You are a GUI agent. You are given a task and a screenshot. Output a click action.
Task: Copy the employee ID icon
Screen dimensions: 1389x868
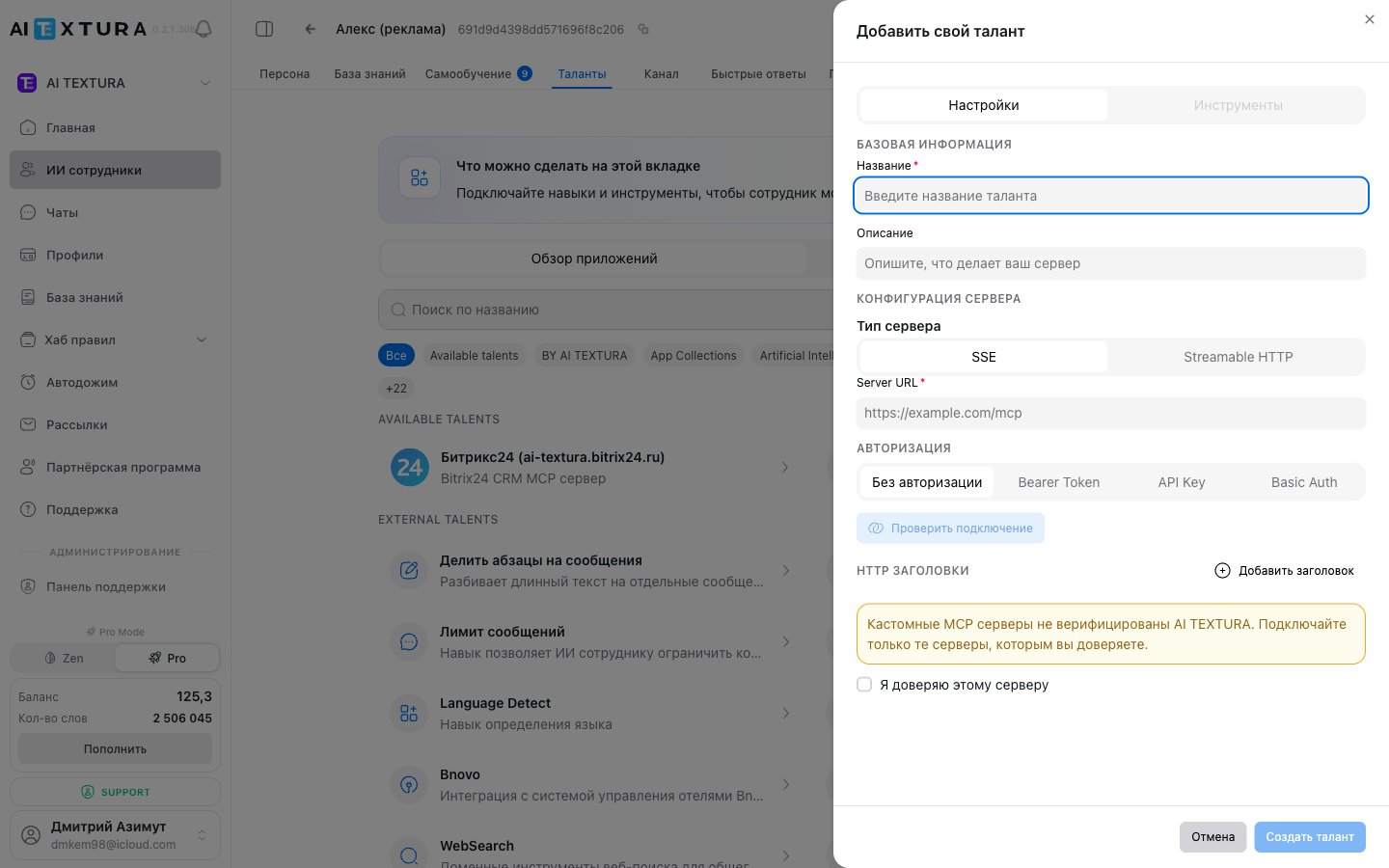tap(643, 29)
